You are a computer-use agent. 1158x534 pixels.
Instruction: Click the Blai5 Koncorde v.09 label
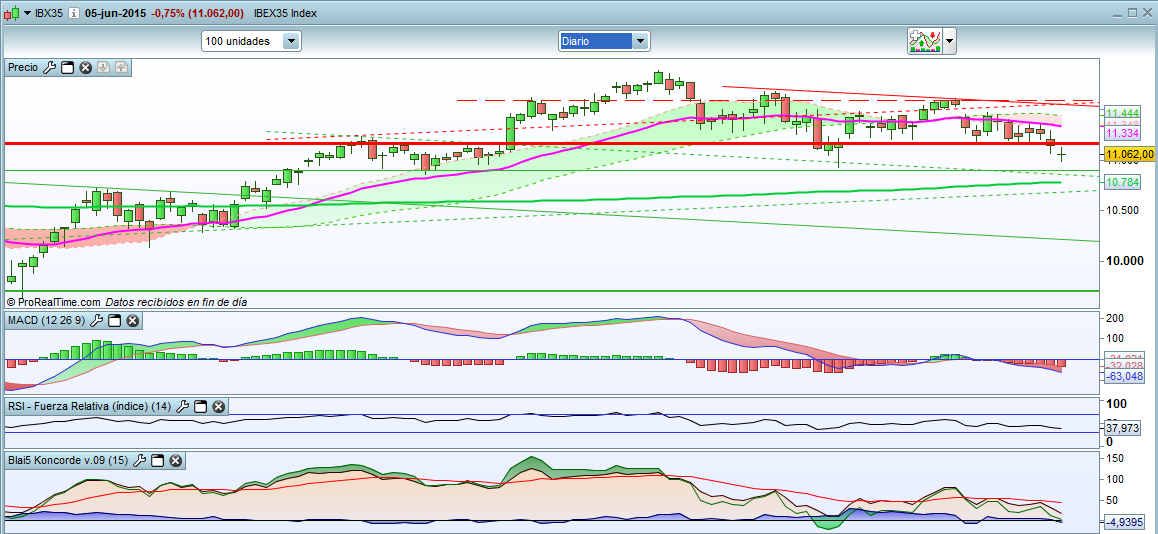coord(68,460)
